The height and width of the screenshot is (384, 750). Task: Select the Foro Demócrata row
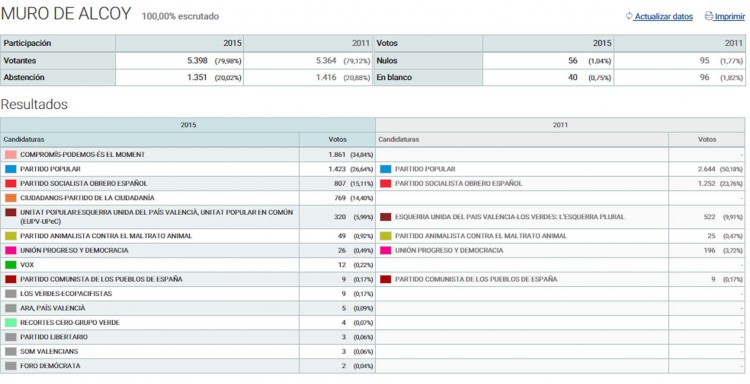[188, 366]
